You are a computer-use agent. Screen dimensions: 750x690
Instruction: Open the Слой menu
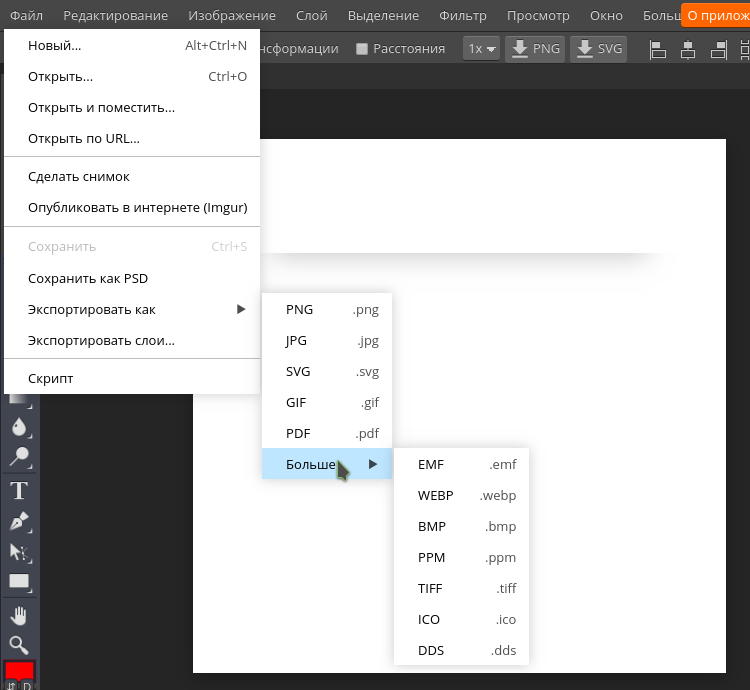coord(311,16)
